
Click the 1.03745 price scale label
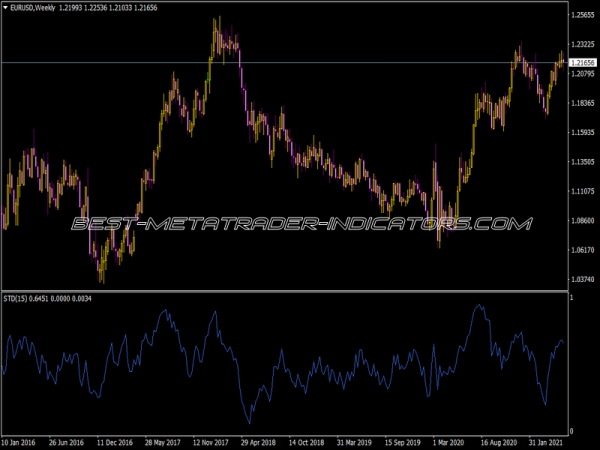click(581, 278)
